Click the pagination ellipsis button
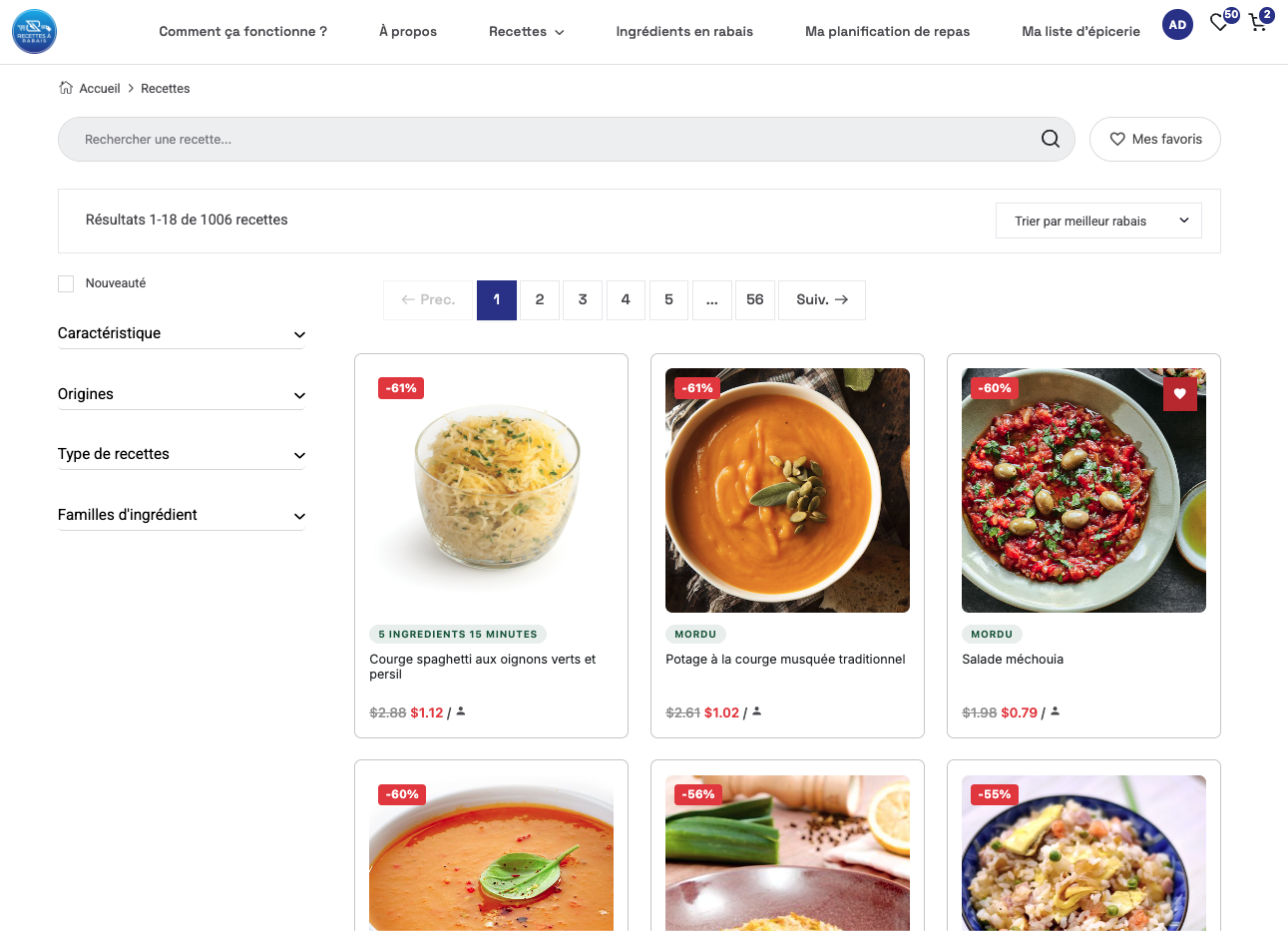 coord(712,299)
